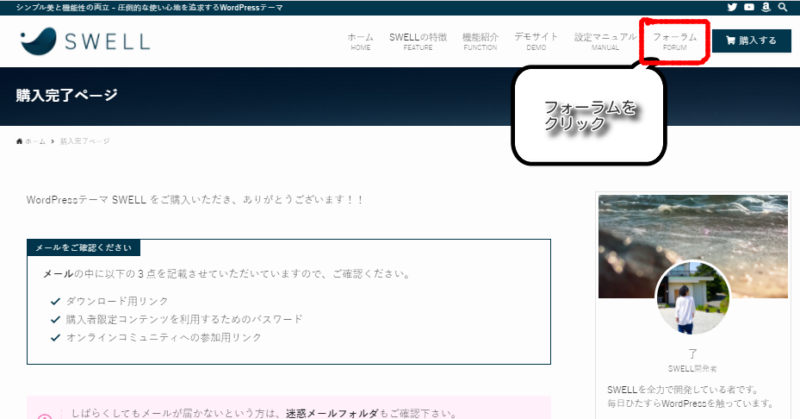Viewport: 800px width, 419px height.
Task: Open 設定マニュアル MANUAL menu item
Action: [x=605, y=41]
